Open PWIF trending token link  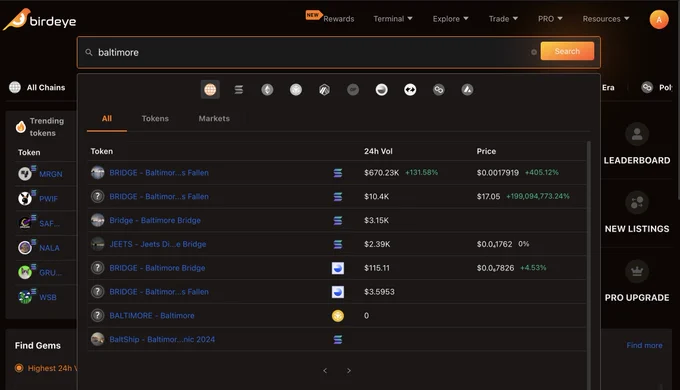coord(48,199)
